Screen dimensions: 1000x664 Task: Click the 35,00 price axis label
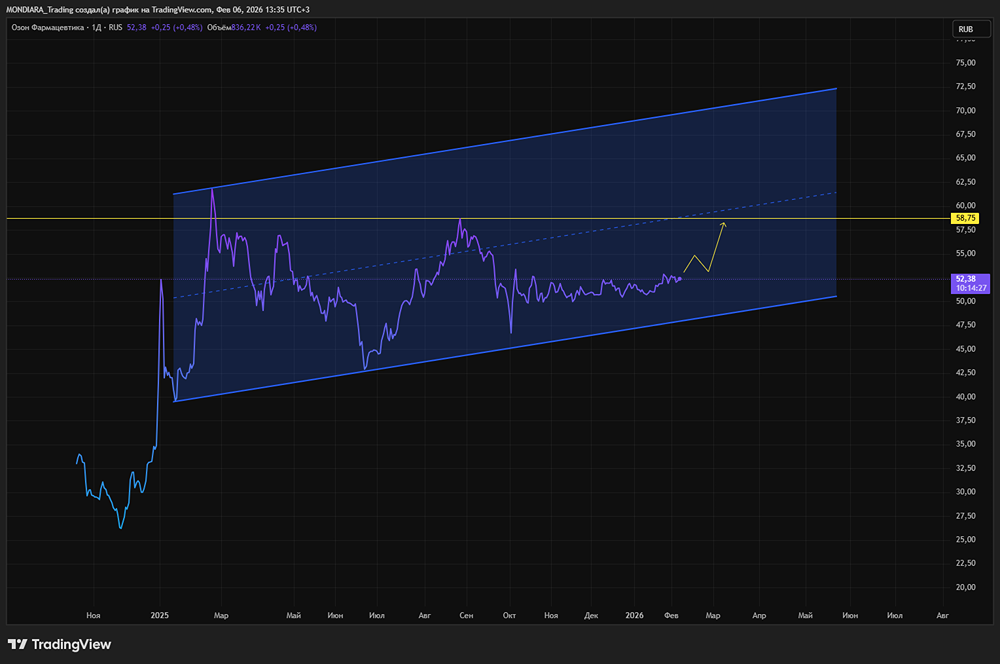click(966, 444)
